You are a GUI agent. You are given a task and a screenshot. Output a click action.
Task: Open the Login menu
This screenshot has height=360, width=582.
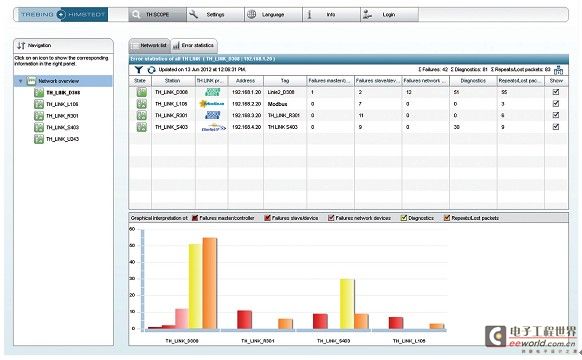click(389, 14)
